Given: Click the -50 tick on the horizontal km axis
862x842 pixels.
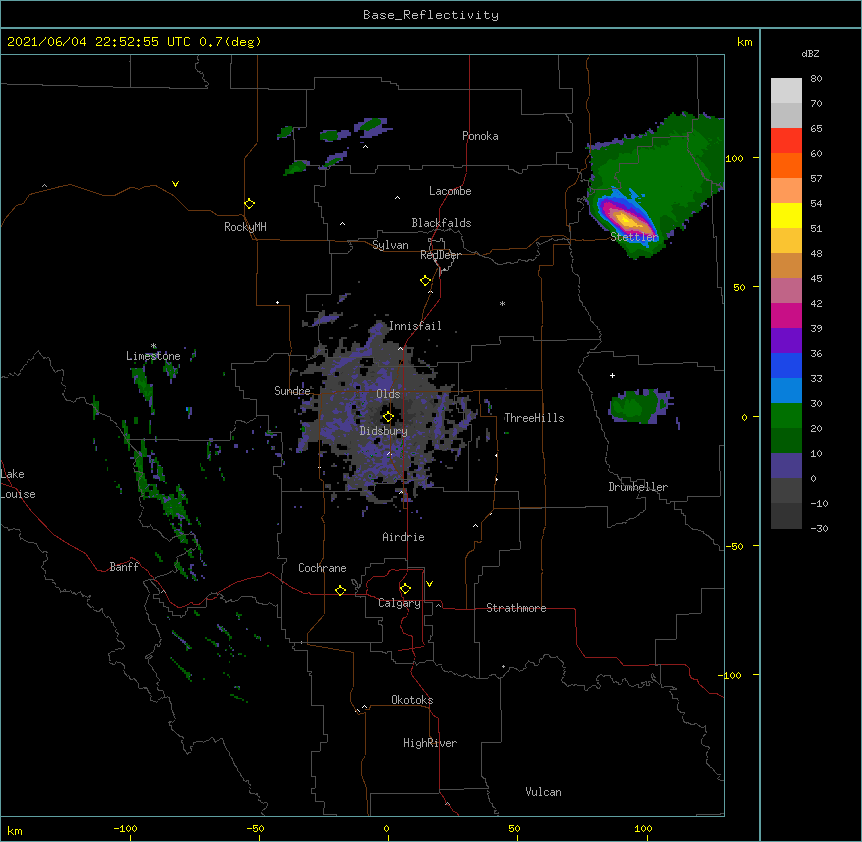Looking at the screenshot, I should 255,828.
